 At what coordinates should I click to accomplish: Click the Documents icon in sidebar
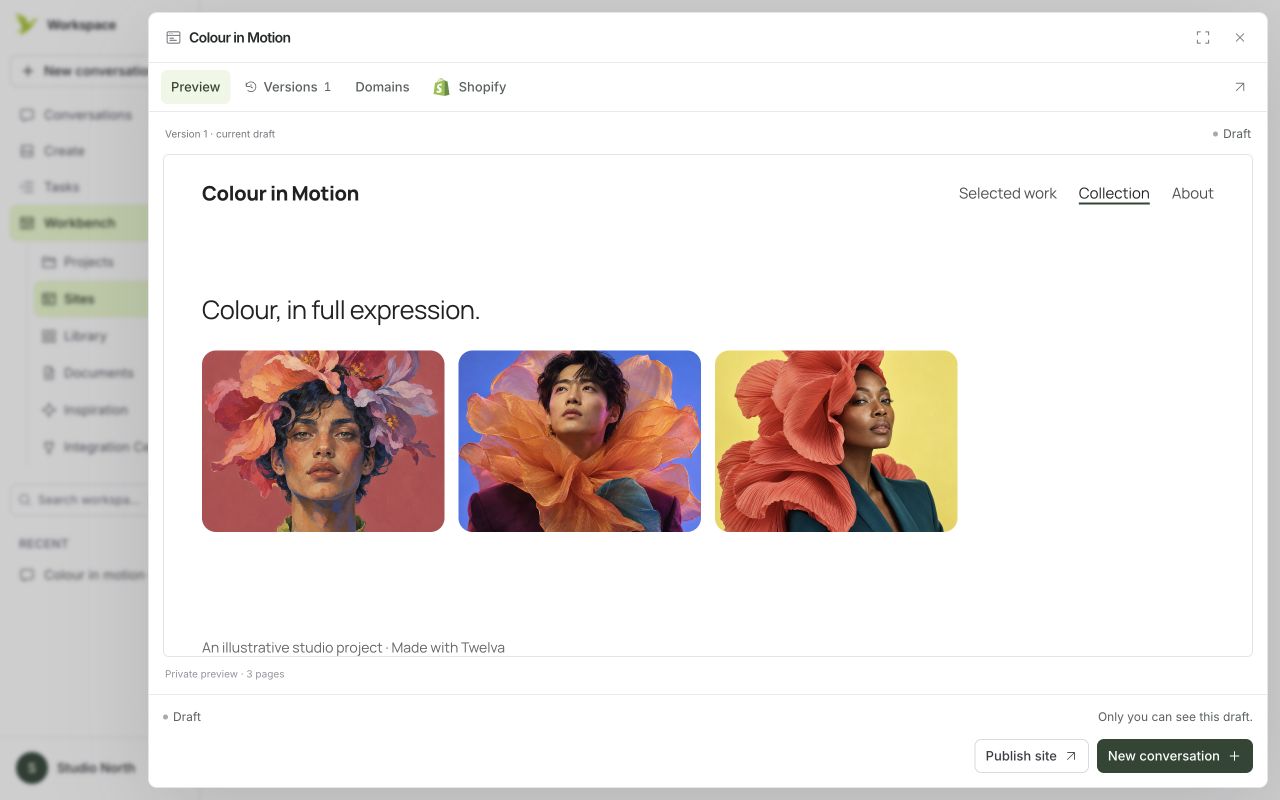(x=48, y=373)
